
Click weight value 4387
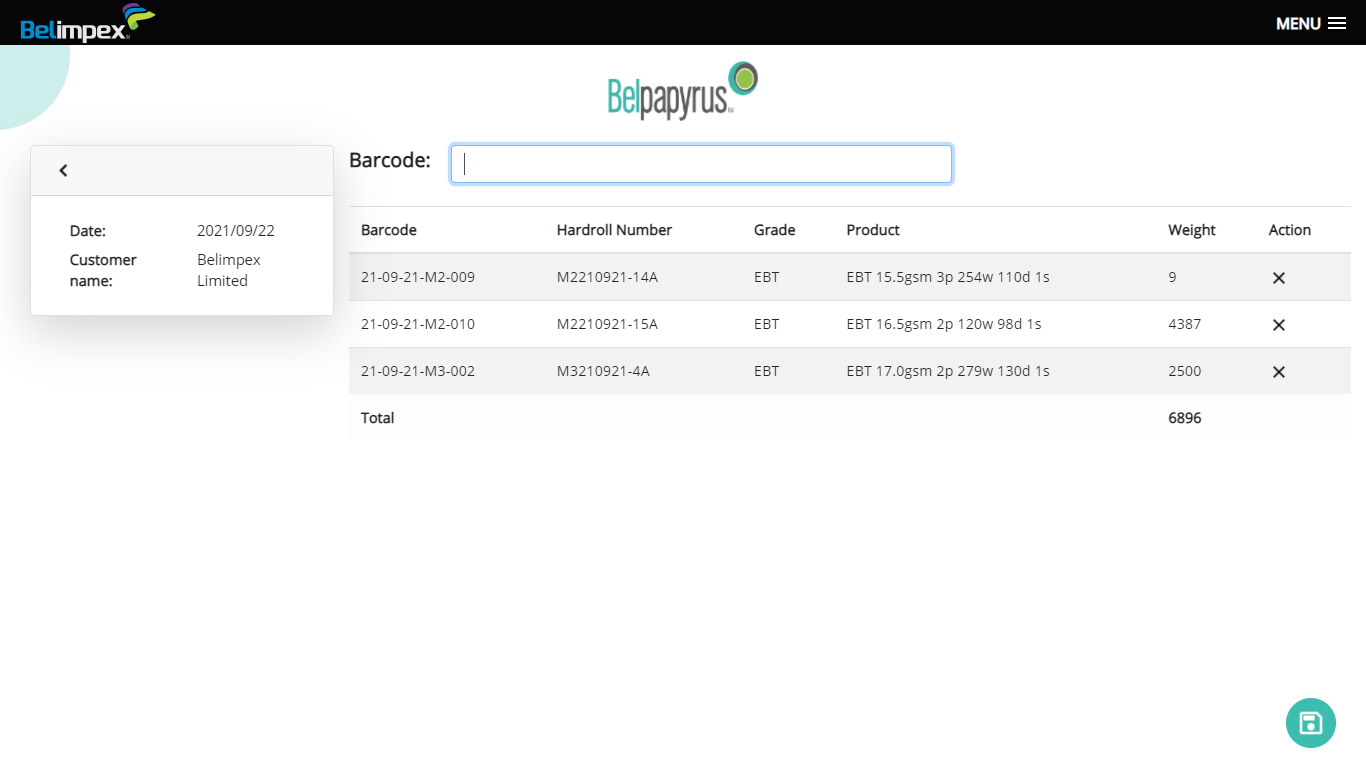point(1185,324)
